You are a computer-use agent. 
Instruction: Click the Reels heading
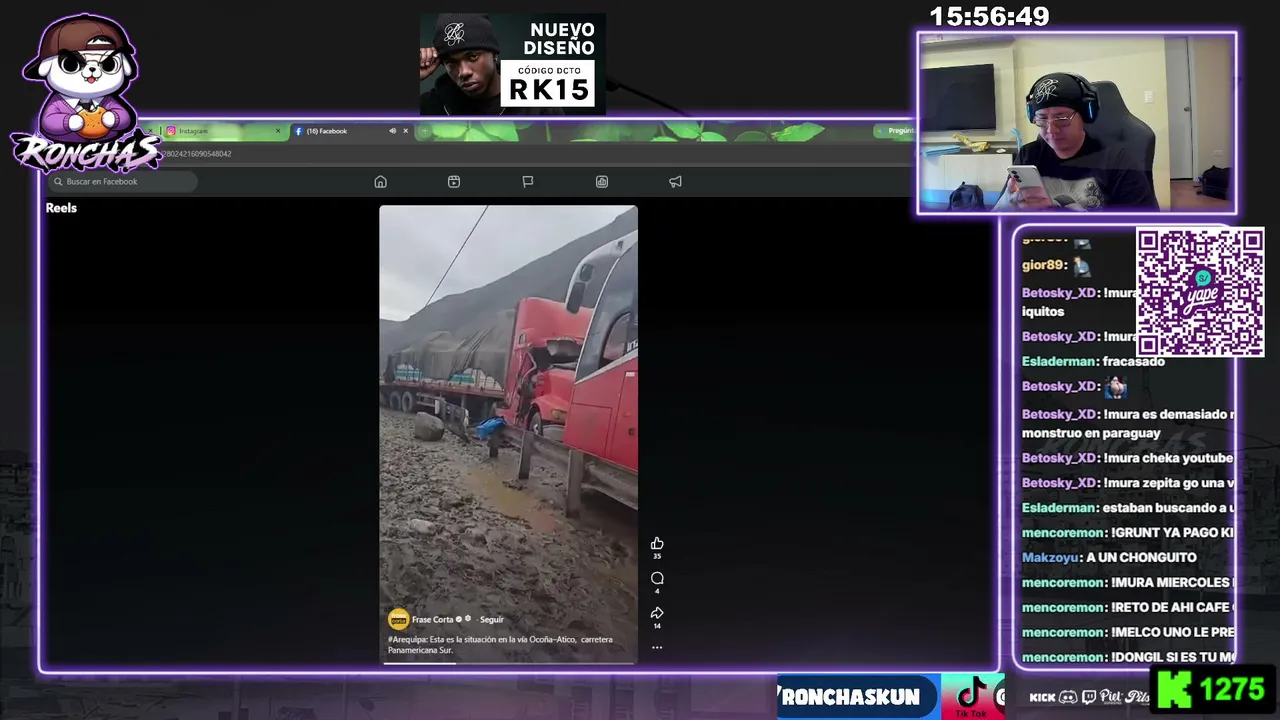tap(61, 208)
